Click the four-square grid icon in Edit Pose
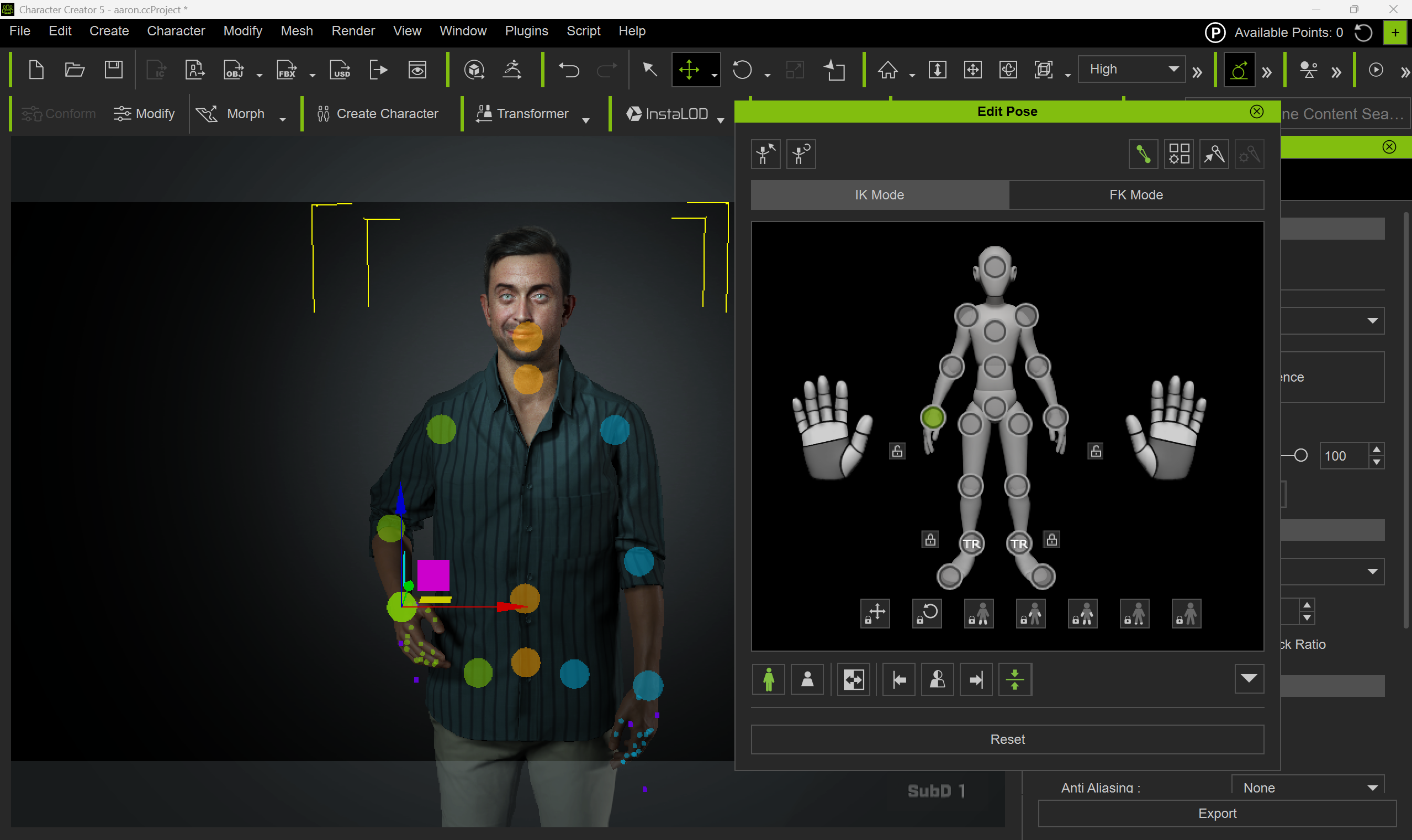 [1179, 154]
